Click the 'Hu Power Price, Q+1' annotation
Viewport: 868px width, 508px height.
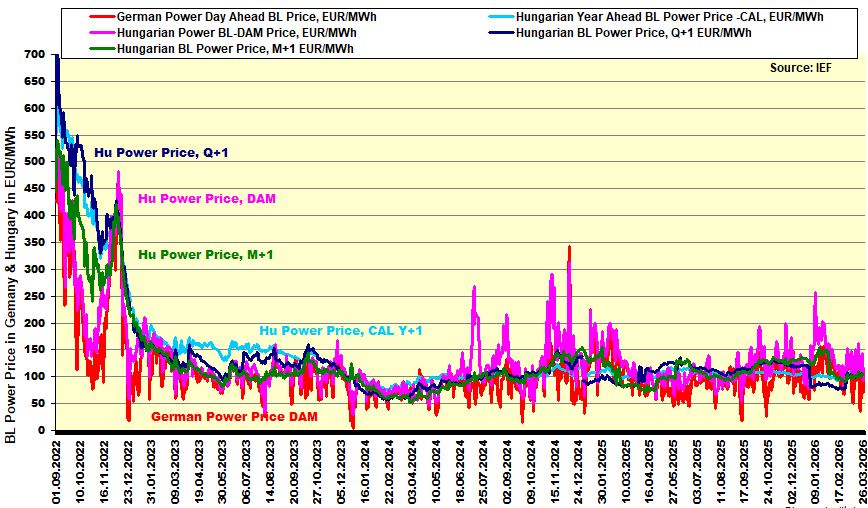(x=161, y=153)
